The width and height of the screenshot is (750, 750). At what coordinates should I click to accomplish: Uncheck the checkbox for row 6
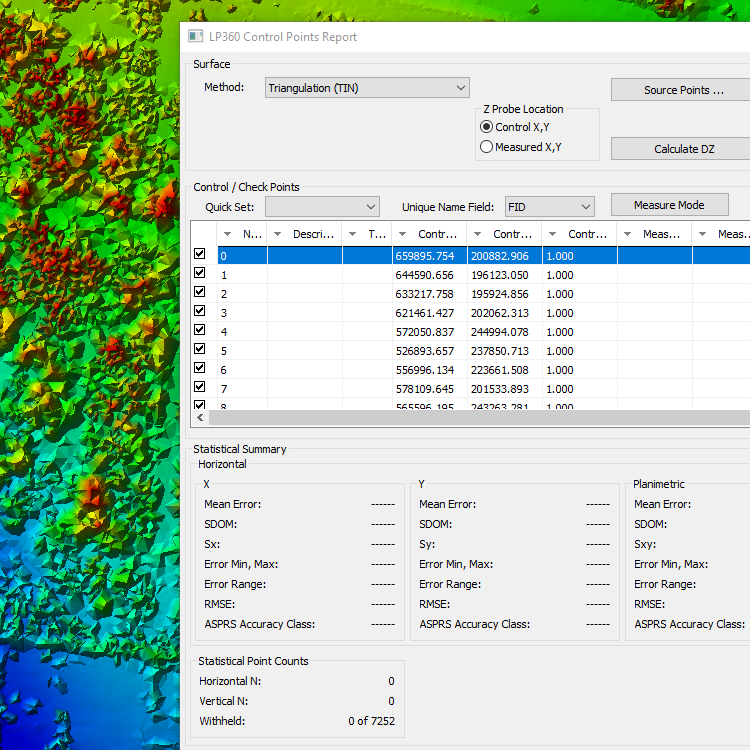[199, 367]
